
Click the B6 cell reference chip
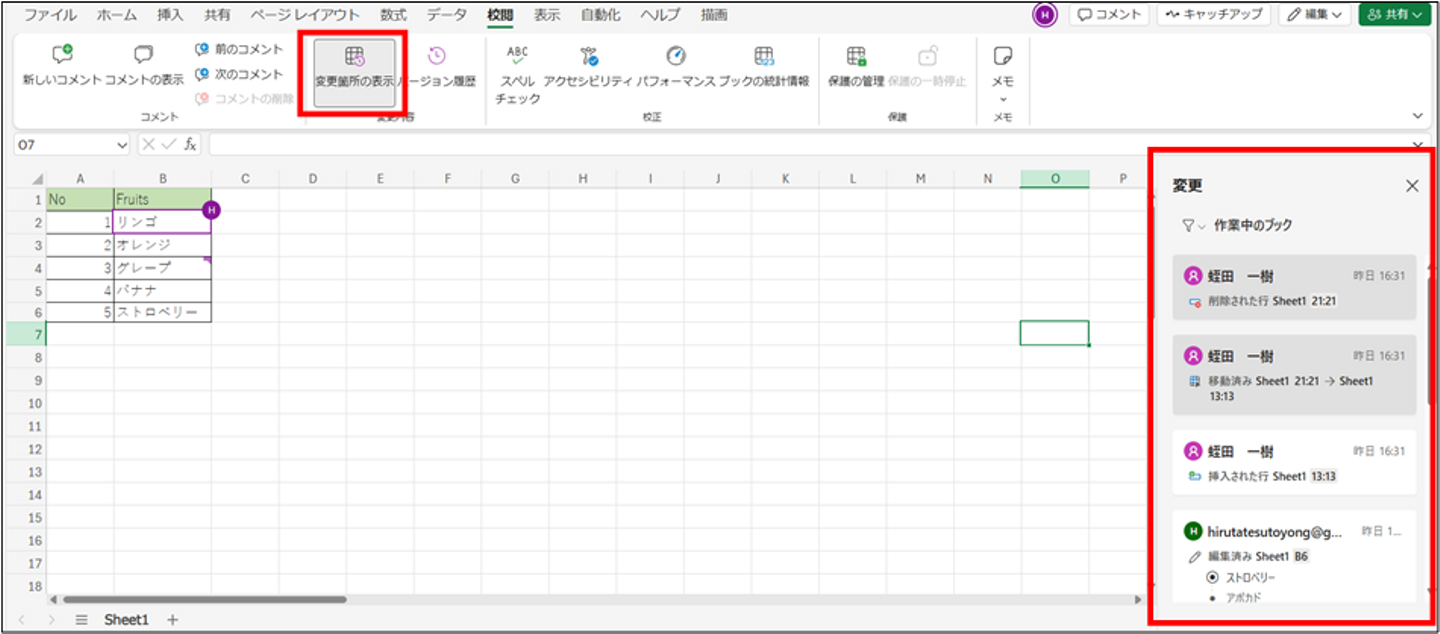pos(1301,556)
